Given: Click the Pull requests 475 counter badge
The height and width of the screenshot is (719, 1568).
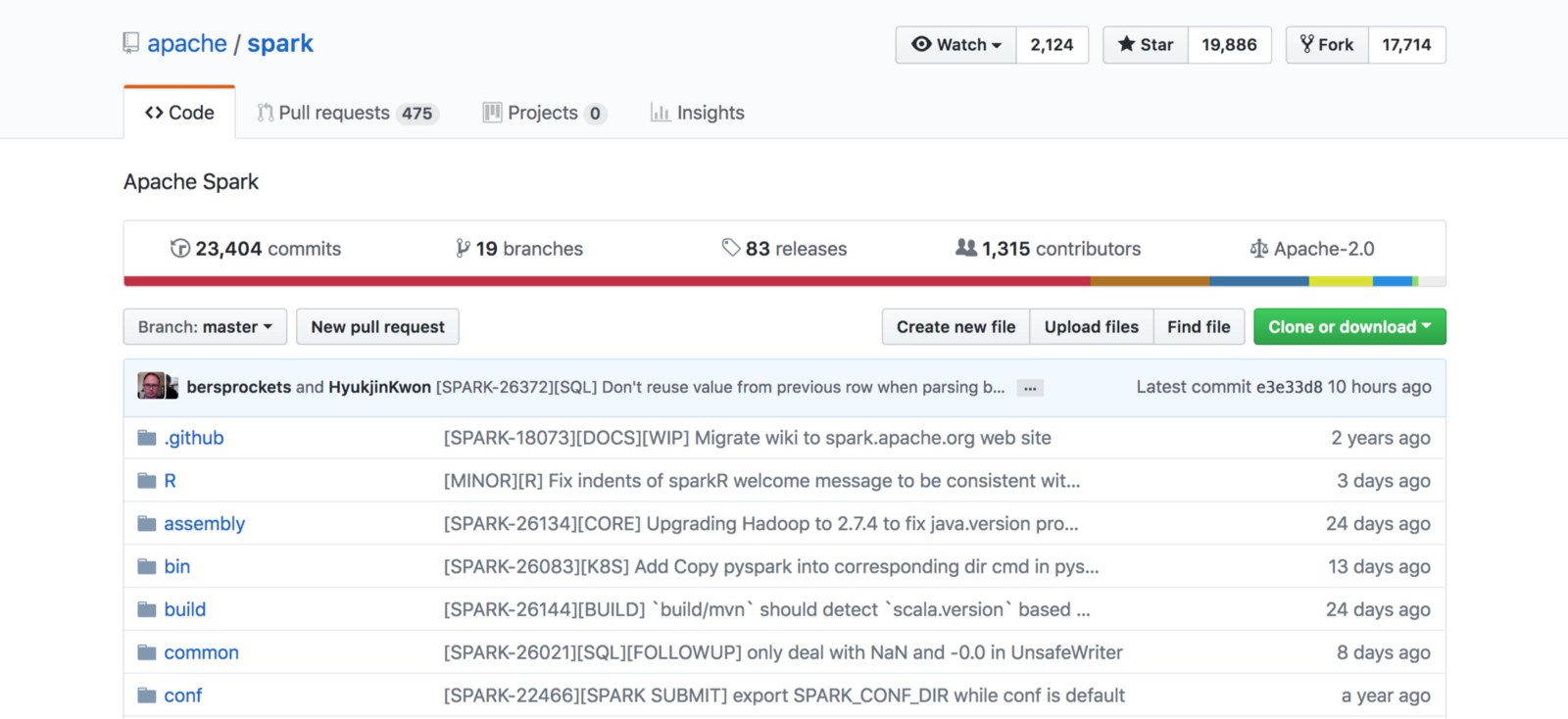Looking at the screenshot, I should 417,114.
